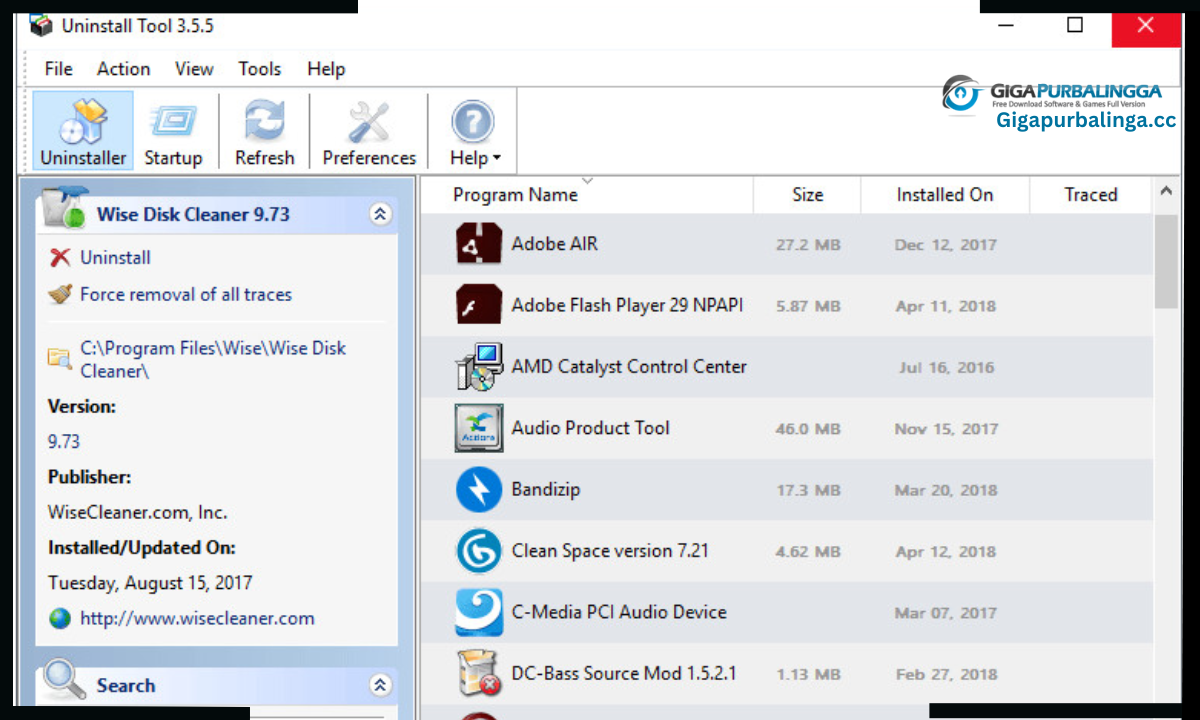Click the magnifier Search panel icon
Viewport: 1200px width, 720px height.
[64, 681]
